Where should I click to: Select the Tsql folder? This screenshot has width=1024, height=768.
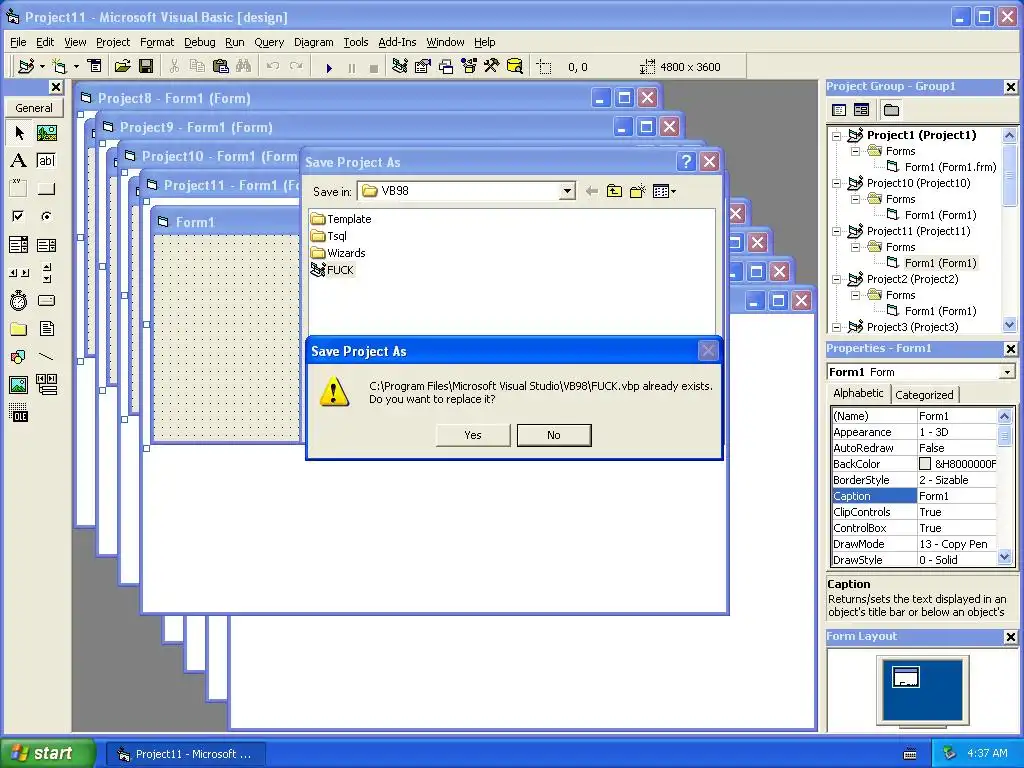[x=329, y=236]
